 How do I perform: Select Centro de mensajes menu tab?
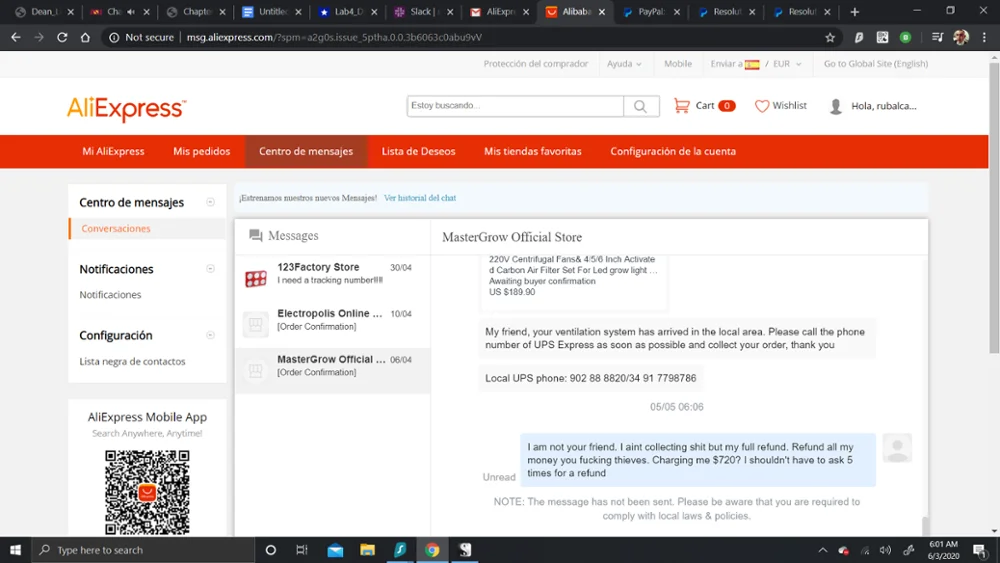tap(306, 151)
